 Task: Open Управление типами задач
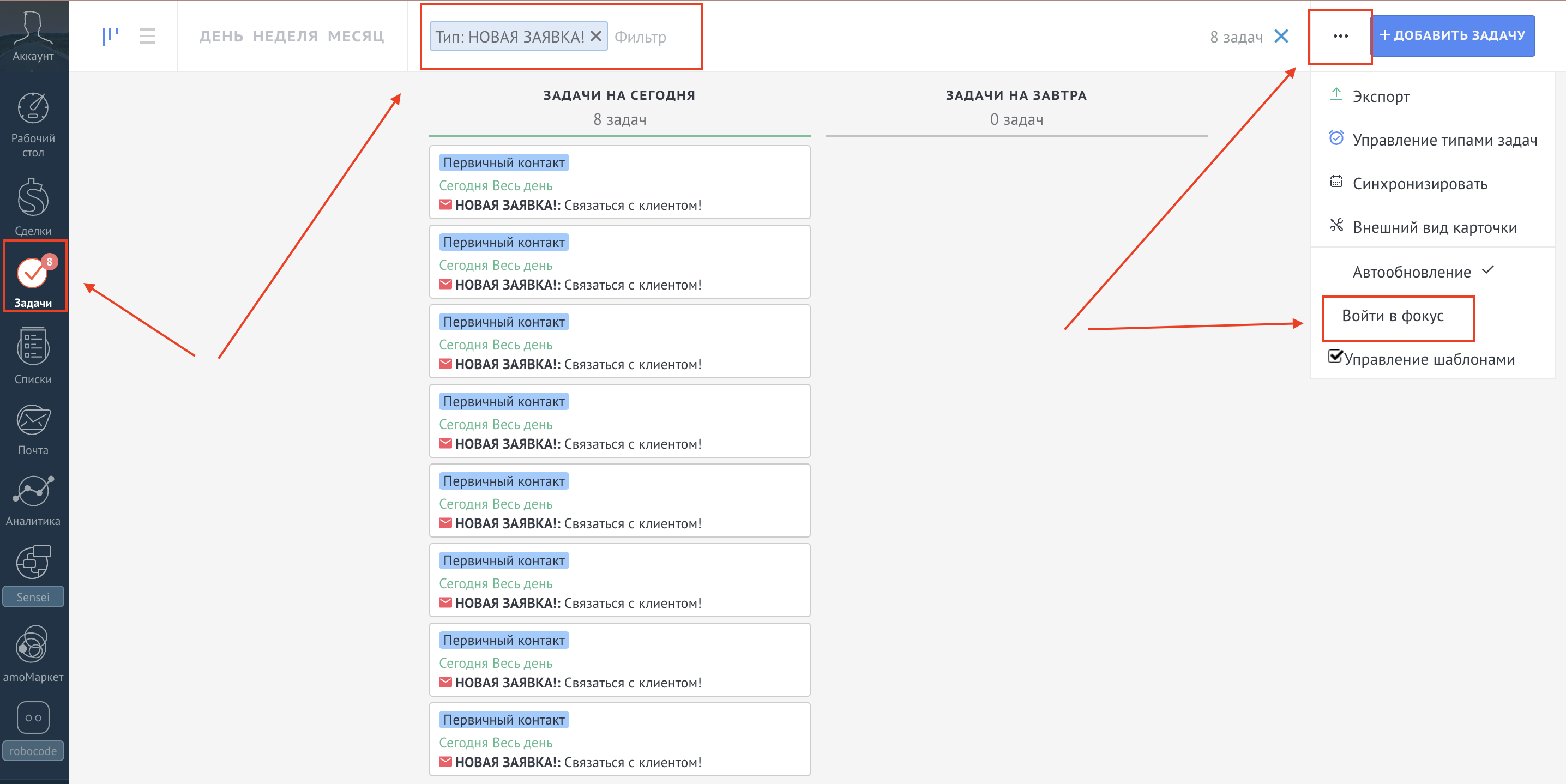click(x=1432, y=140)
